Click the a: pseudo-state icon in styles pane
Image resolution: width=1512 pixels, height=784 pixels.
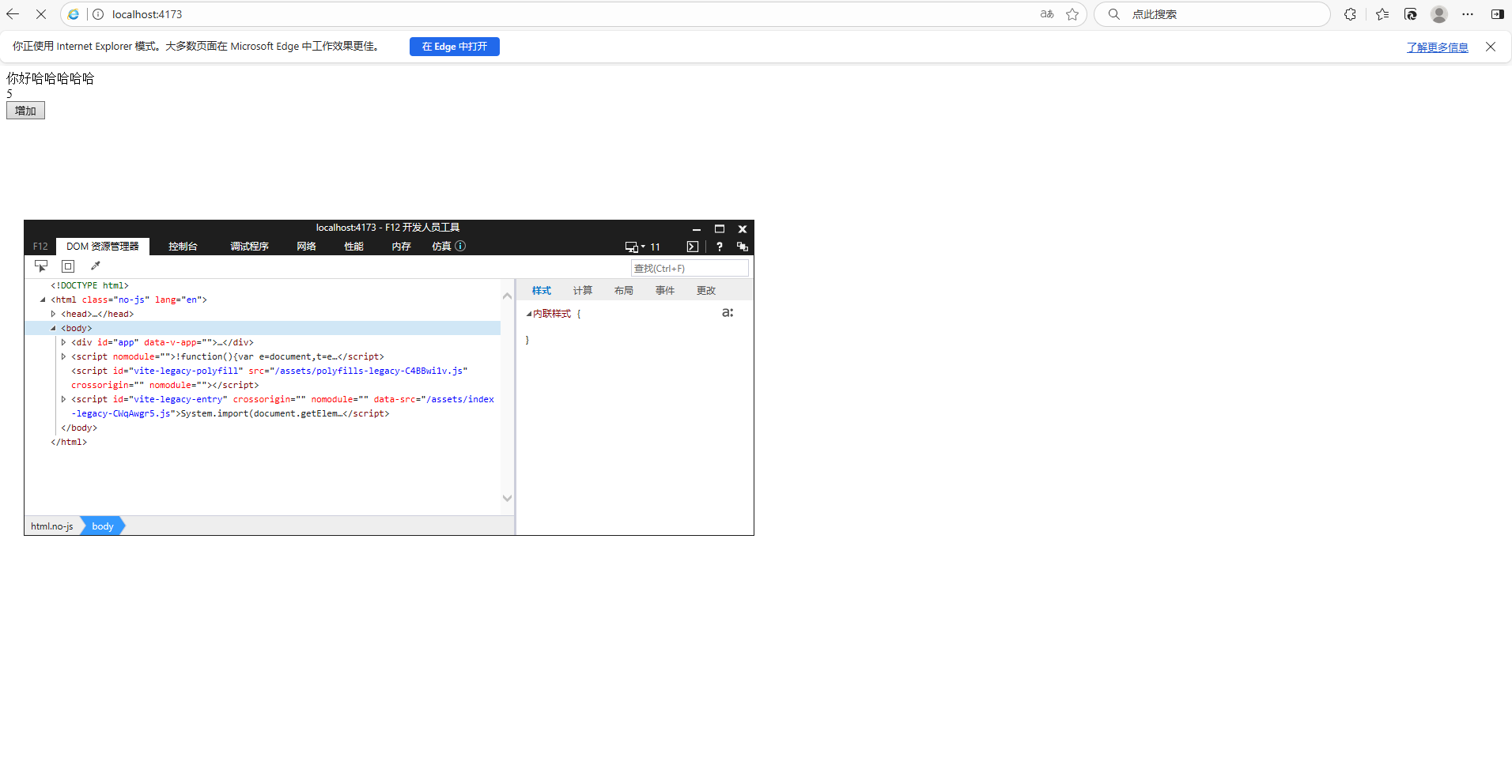coord(728,313)
